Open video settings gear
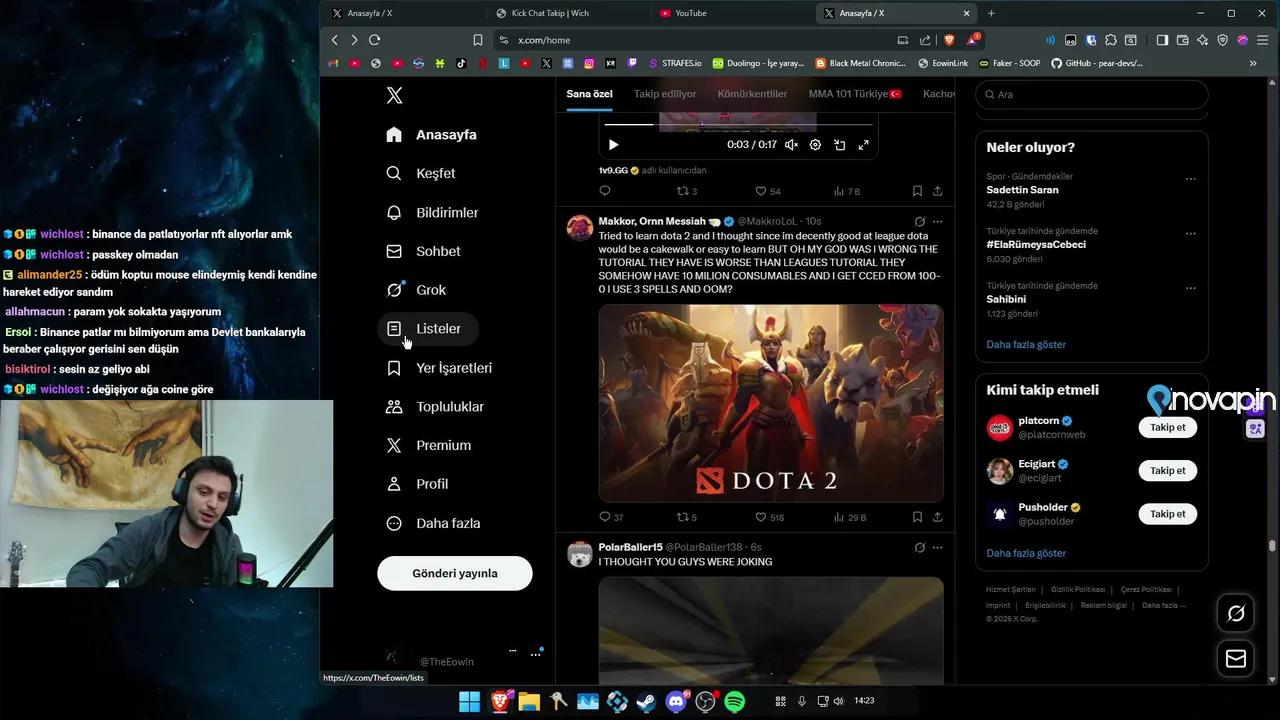Viewport: 1280px width, 720px height. 815,145
